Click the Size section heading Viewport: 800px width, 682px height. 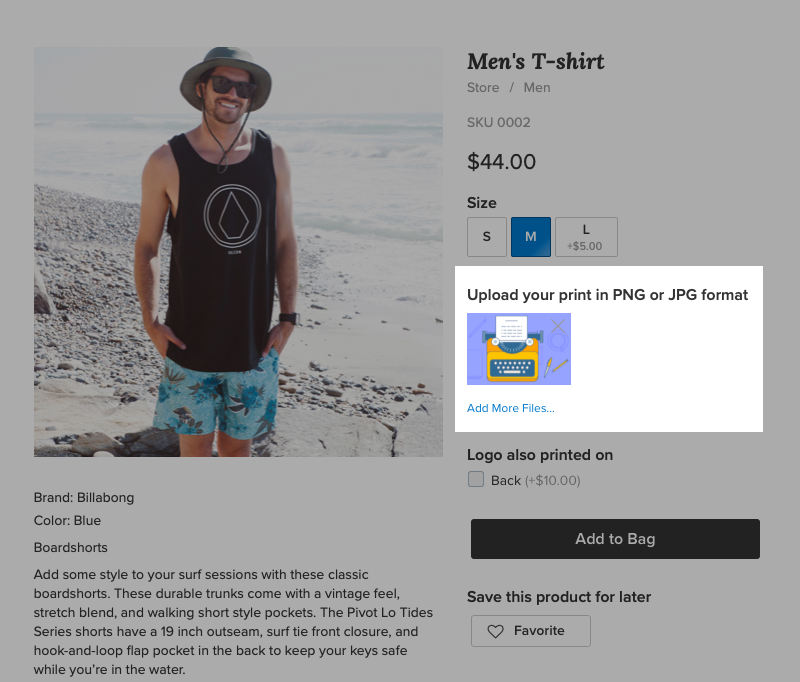482,203
